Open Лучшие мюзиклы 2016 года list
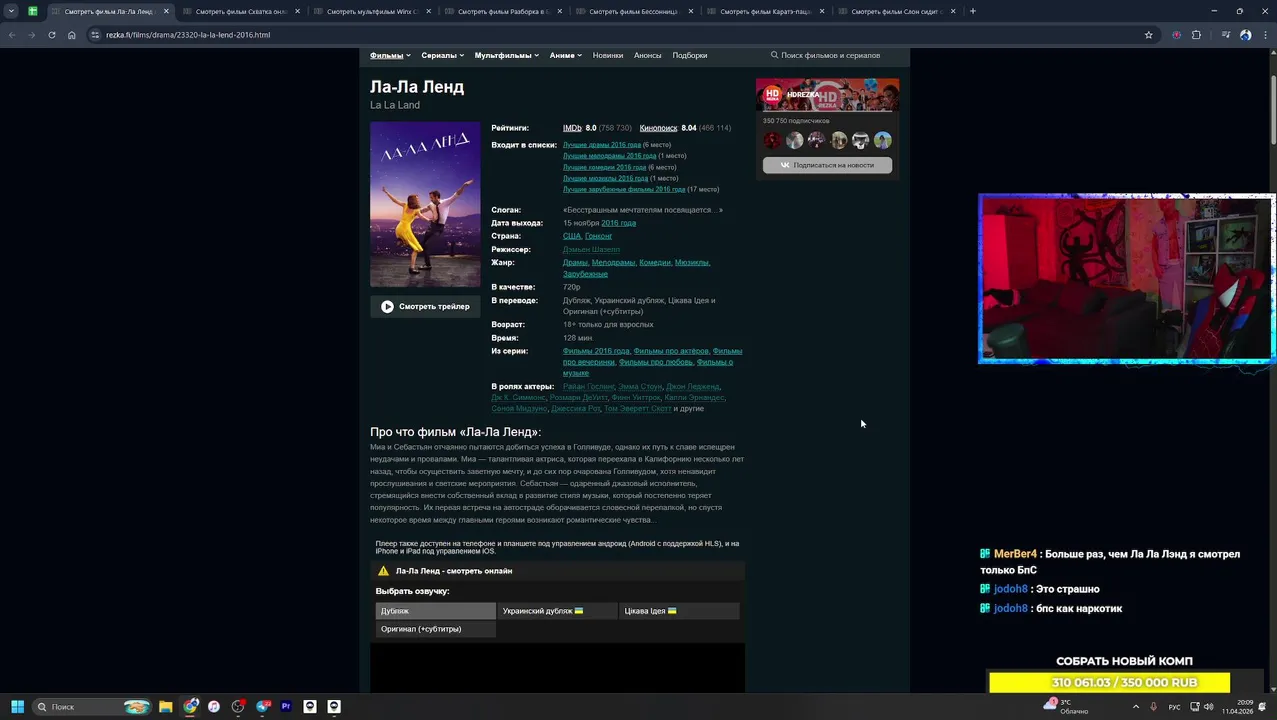The image size is (1277, 720). click(x=605, y=178)
